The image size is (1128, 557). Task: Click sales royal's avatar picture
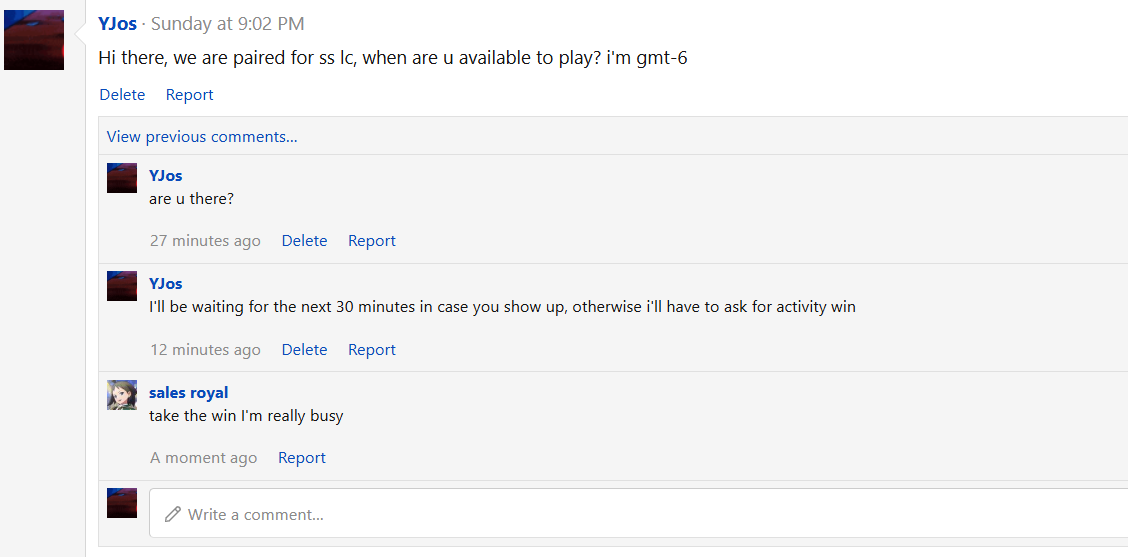pyautogui.click(x=122, y=395)
